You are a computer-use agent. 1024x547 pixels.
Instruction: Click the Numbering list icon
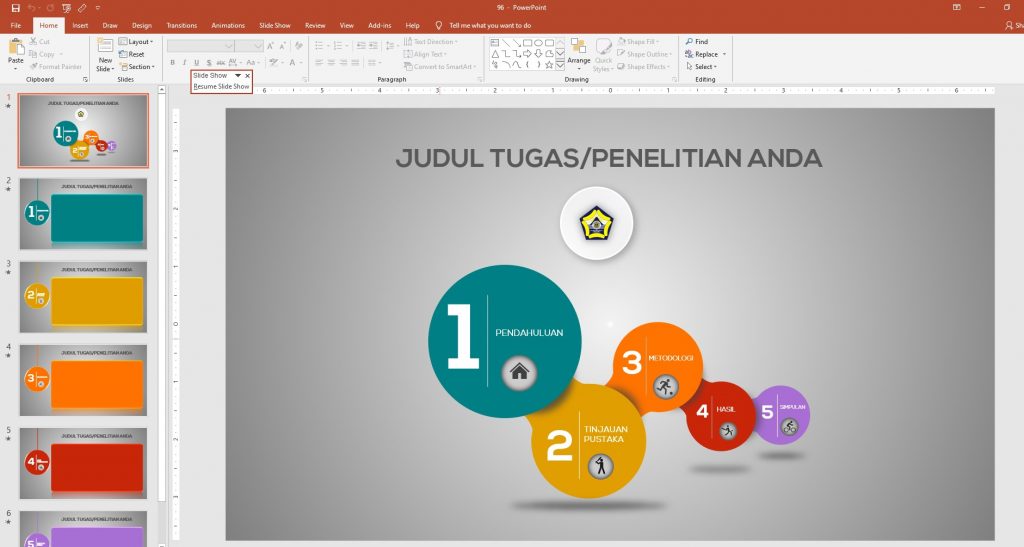(339, 46)
